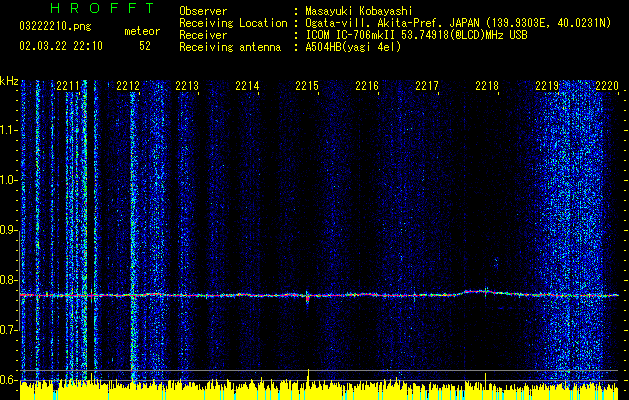This screenshot has height=400, width=629.
Task: Select the A504HB(yagi 4el) antenna text
Action: (x=353, y=47)
